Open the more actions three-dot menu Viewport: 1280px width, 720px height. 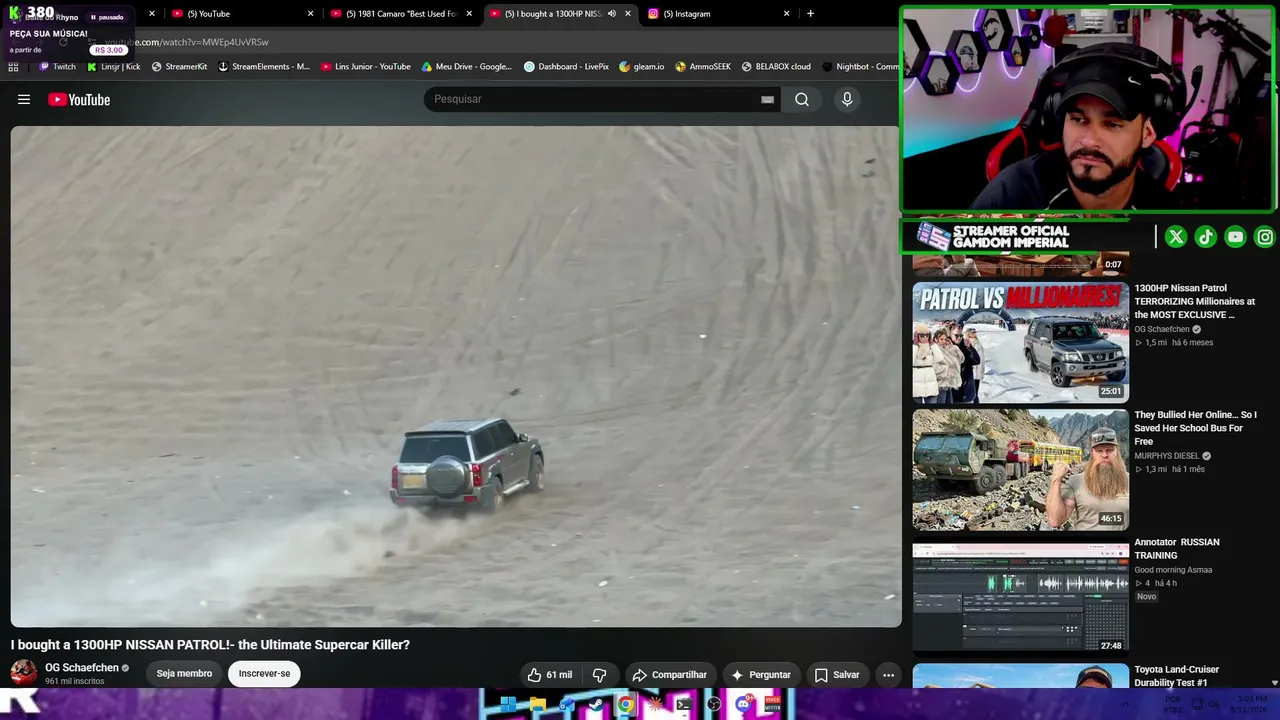(888, 675)
